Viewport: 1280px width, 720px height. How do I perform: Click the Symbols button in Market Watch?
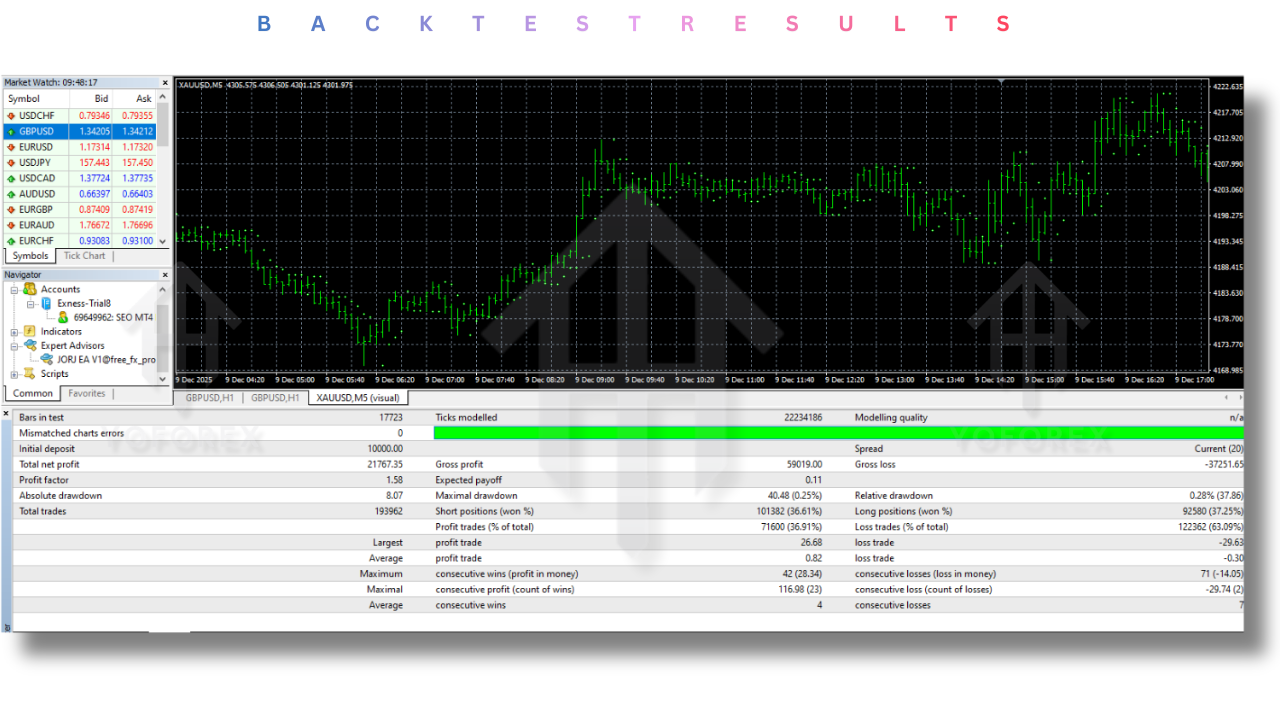(29, 255)
